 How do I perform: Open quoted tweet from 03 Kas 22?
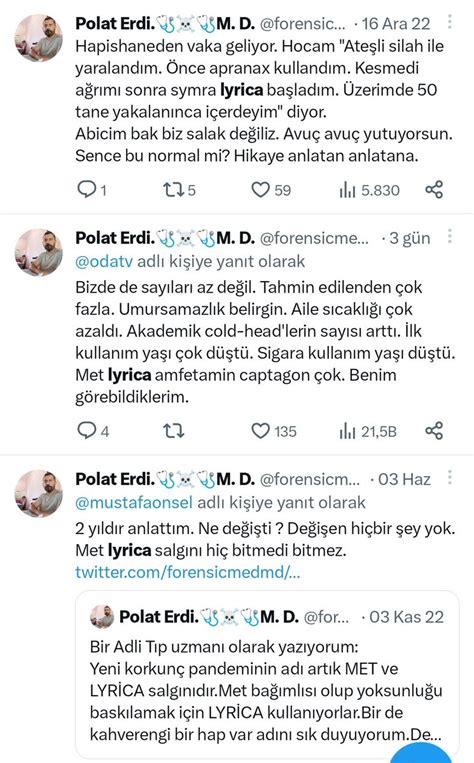267,674
